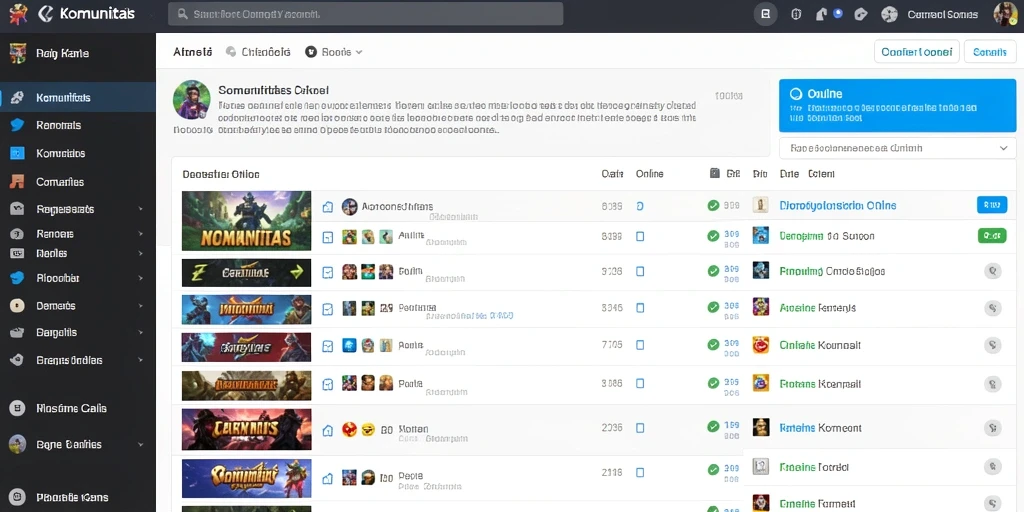Click into the search field in the top bar
Screen dimensions: 1024x512
pos(366,14)
